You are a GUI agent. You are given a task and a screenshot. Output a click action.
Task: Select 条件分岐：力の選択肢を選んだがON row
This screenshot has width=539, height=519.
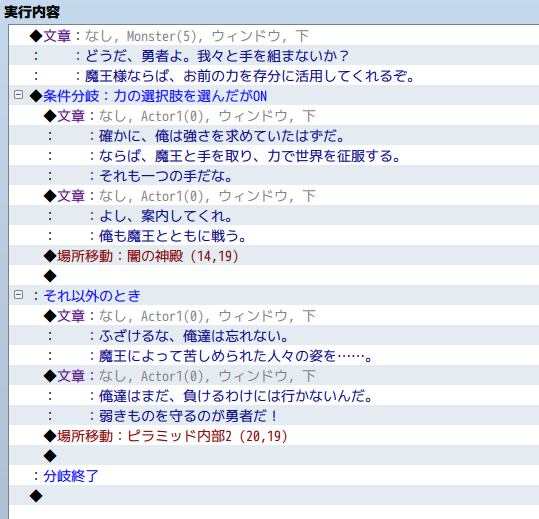click(274, 95)
